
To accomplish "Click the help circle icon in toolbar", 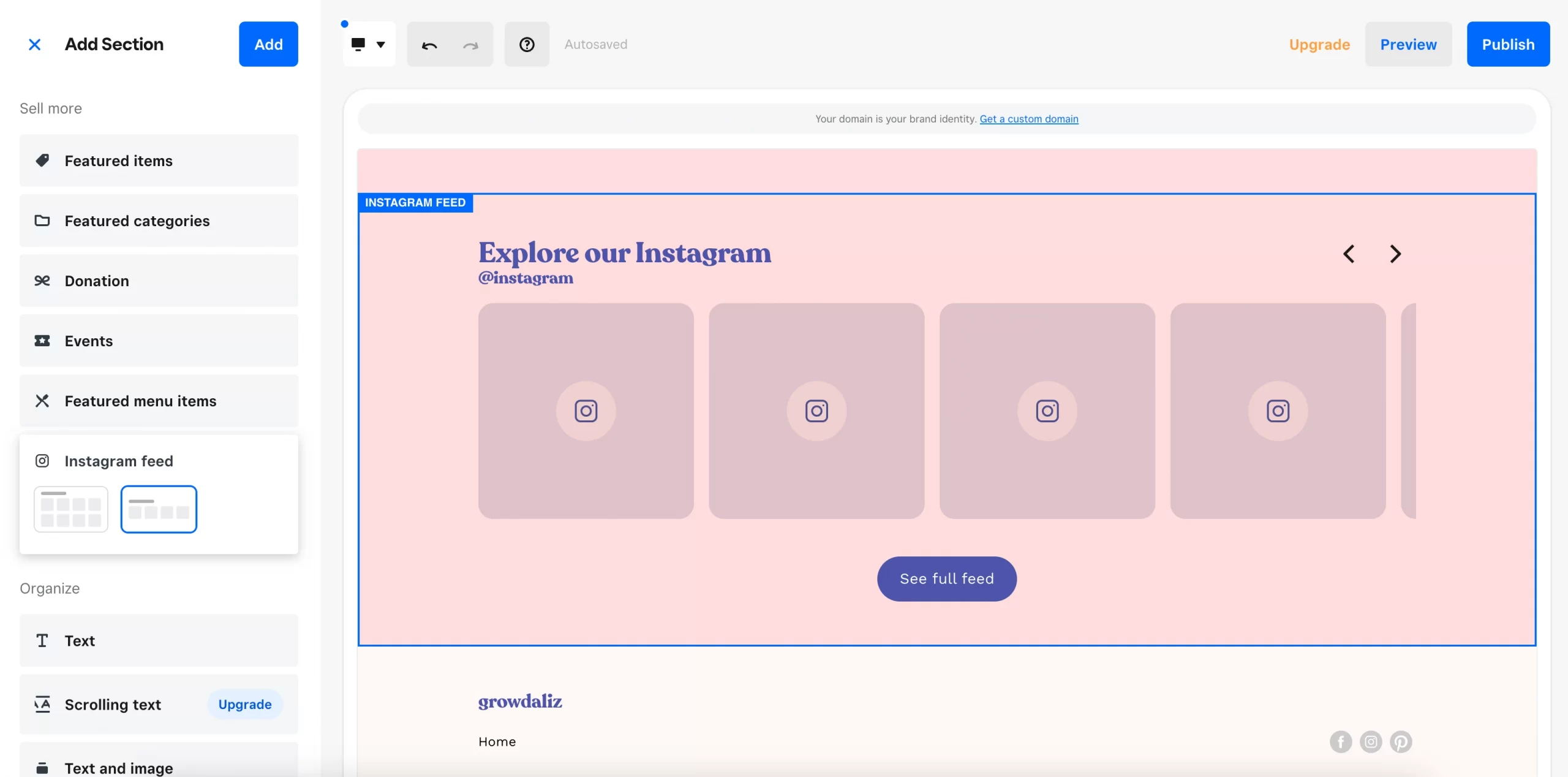I will tap(527, 44).
